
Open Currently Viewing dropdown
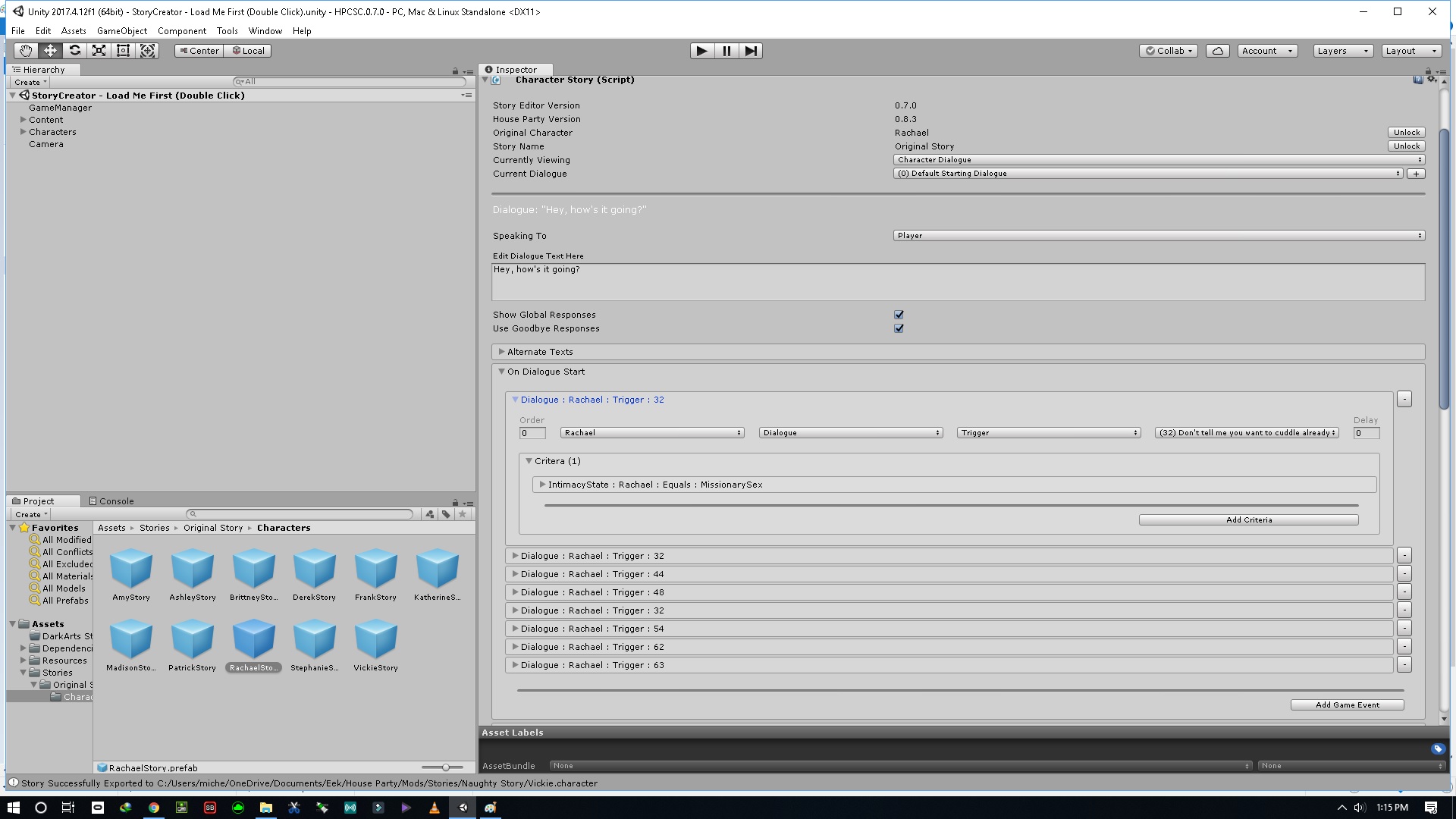tap(1159, 160)
